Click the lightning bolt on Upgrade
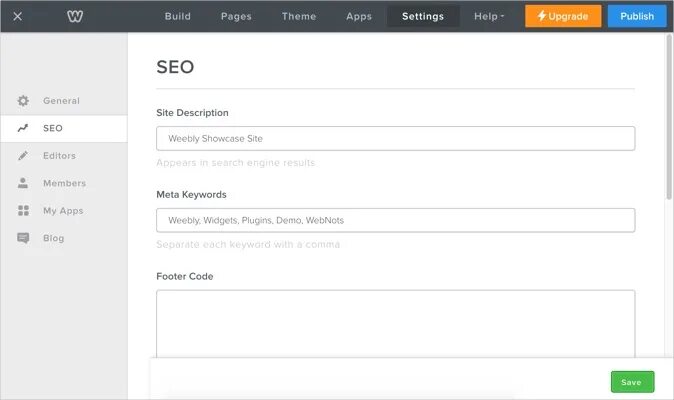Image resolution: width=674 pixels, height=400 pixels. click(x=542, y=16)
